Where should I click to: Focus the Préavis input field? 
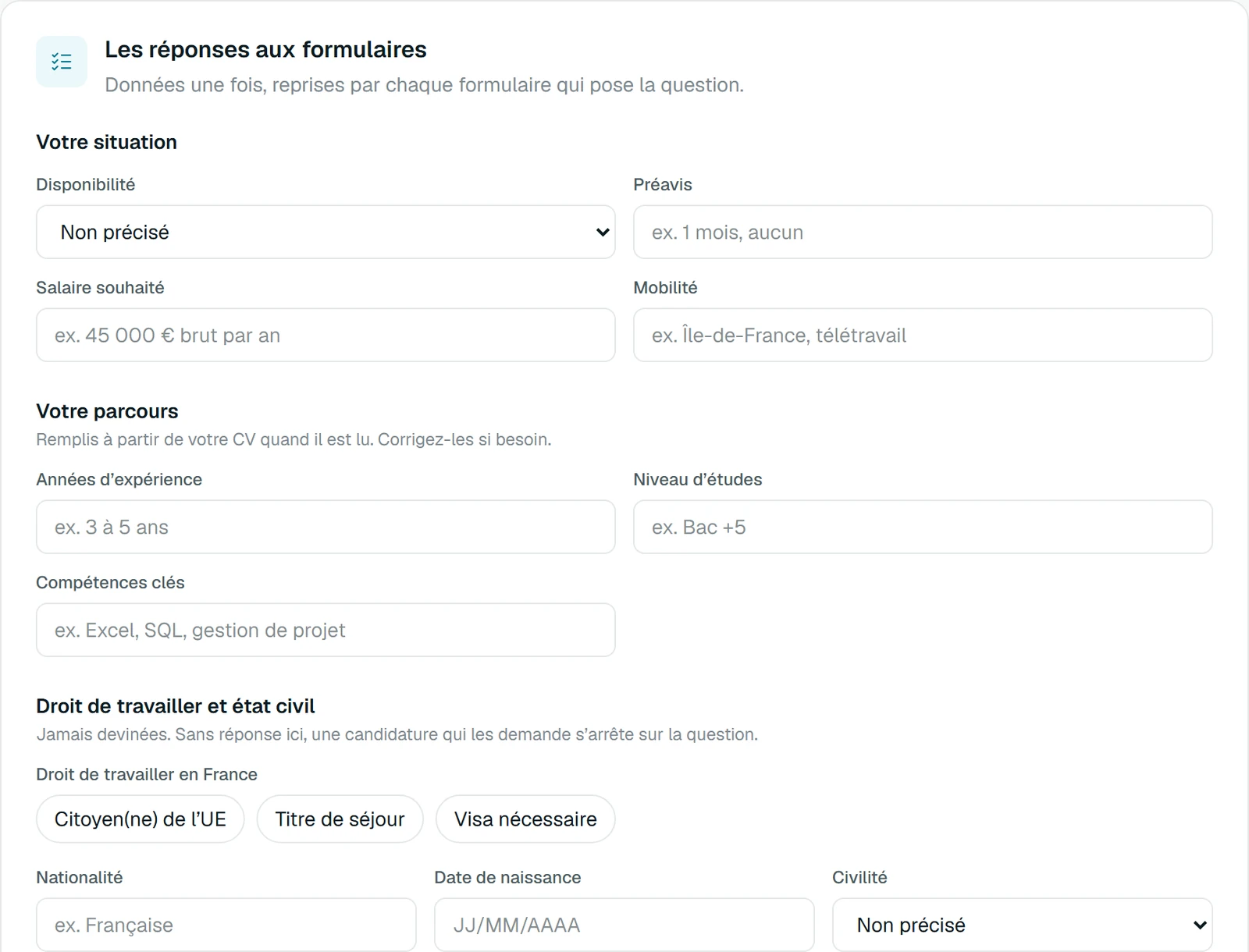[x=923, y=232]
